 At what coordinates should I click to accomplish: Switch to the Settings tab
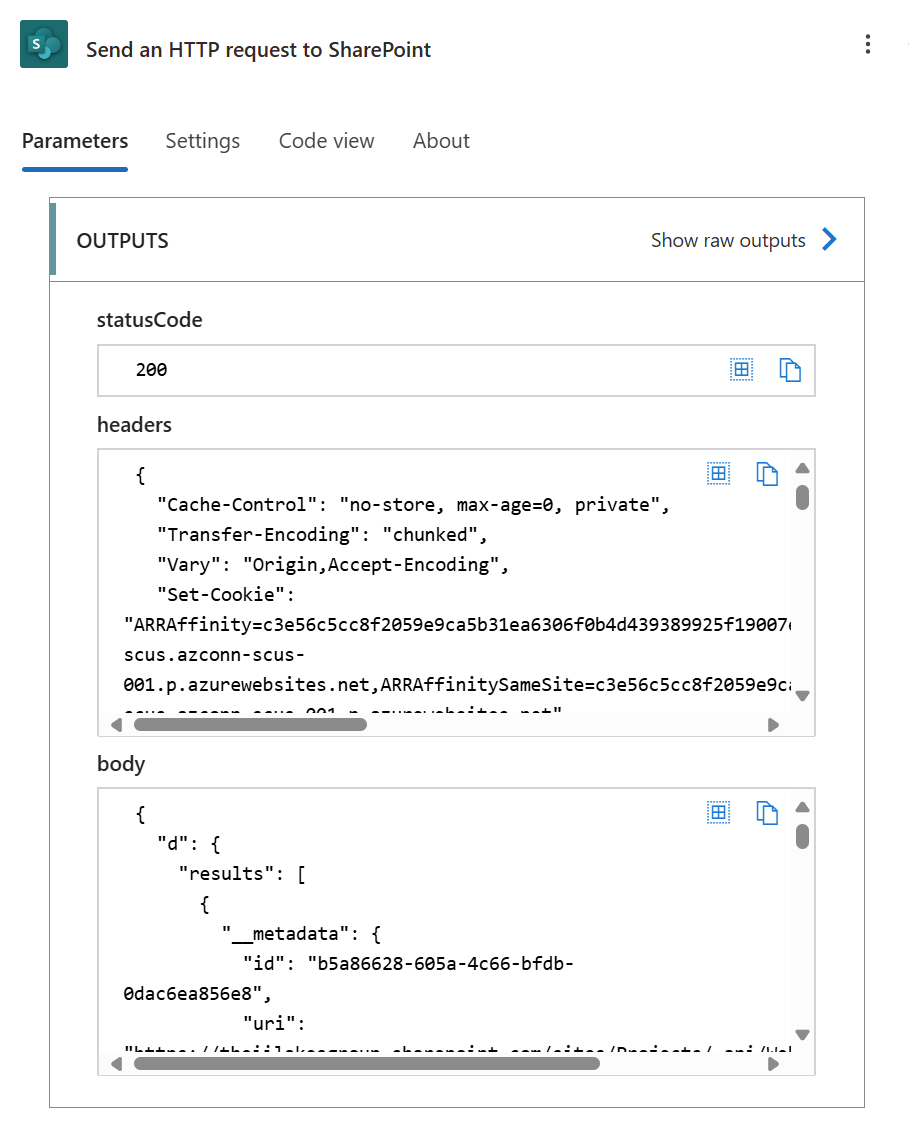202,141
